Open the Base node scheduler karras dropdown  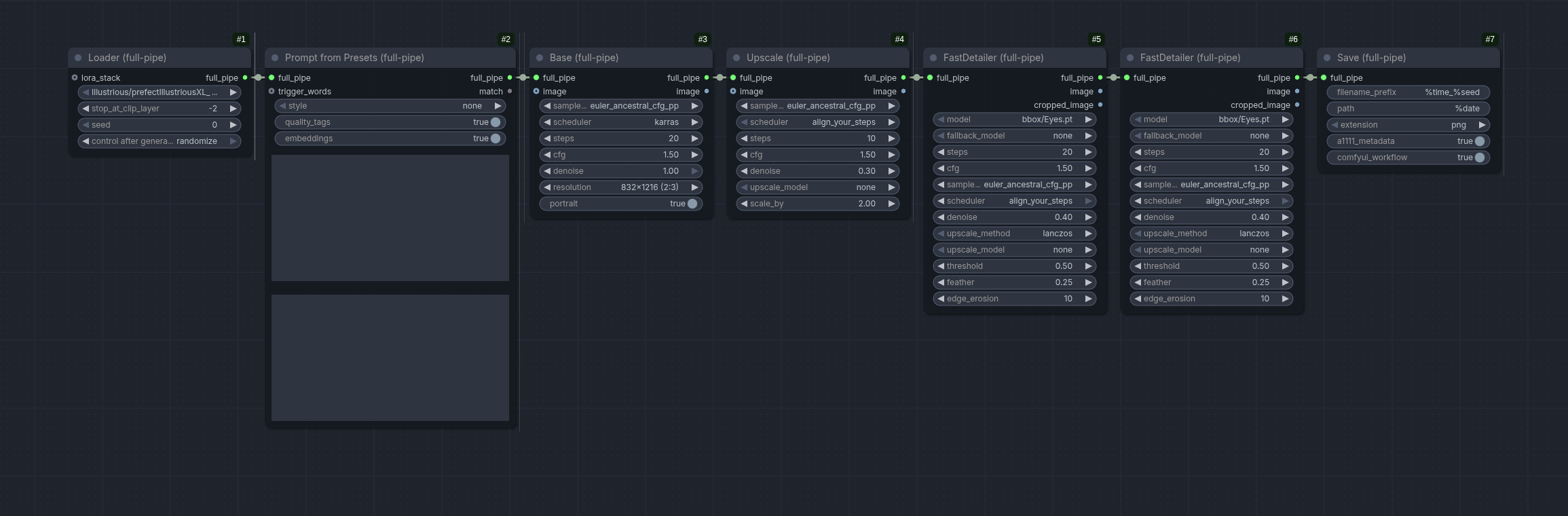pos(621,122)
